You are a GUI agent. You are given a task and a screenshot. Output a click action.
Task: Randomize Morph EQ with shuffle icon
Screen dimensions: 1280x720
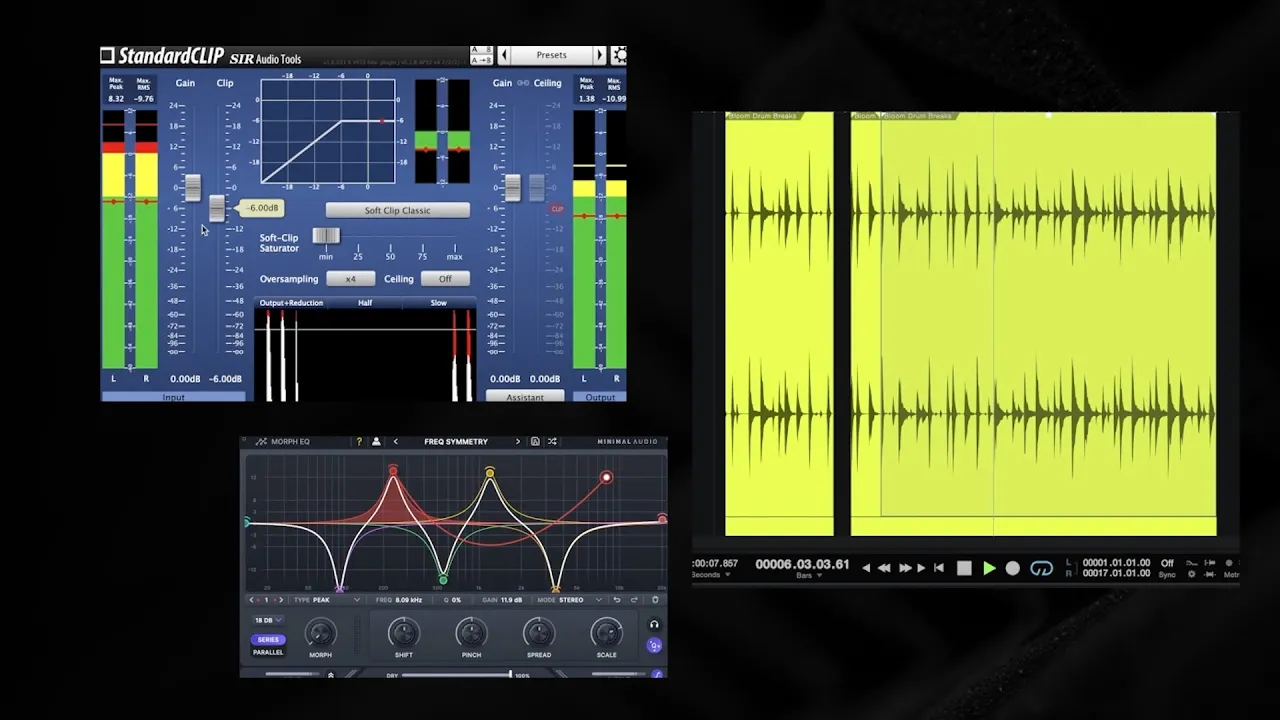coord(553,441)
